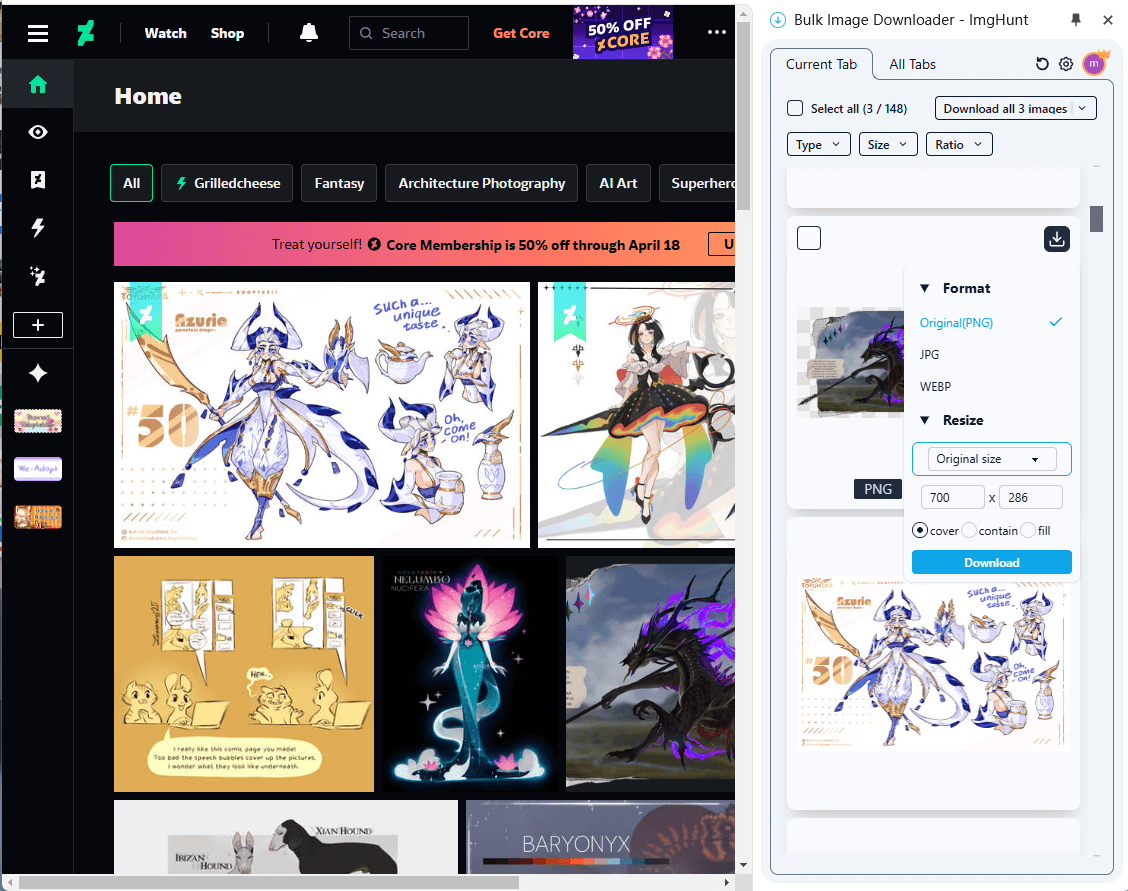Open ImgHunt settings gear
This screenshot has height=891, width=1128.
[1066, 63]
